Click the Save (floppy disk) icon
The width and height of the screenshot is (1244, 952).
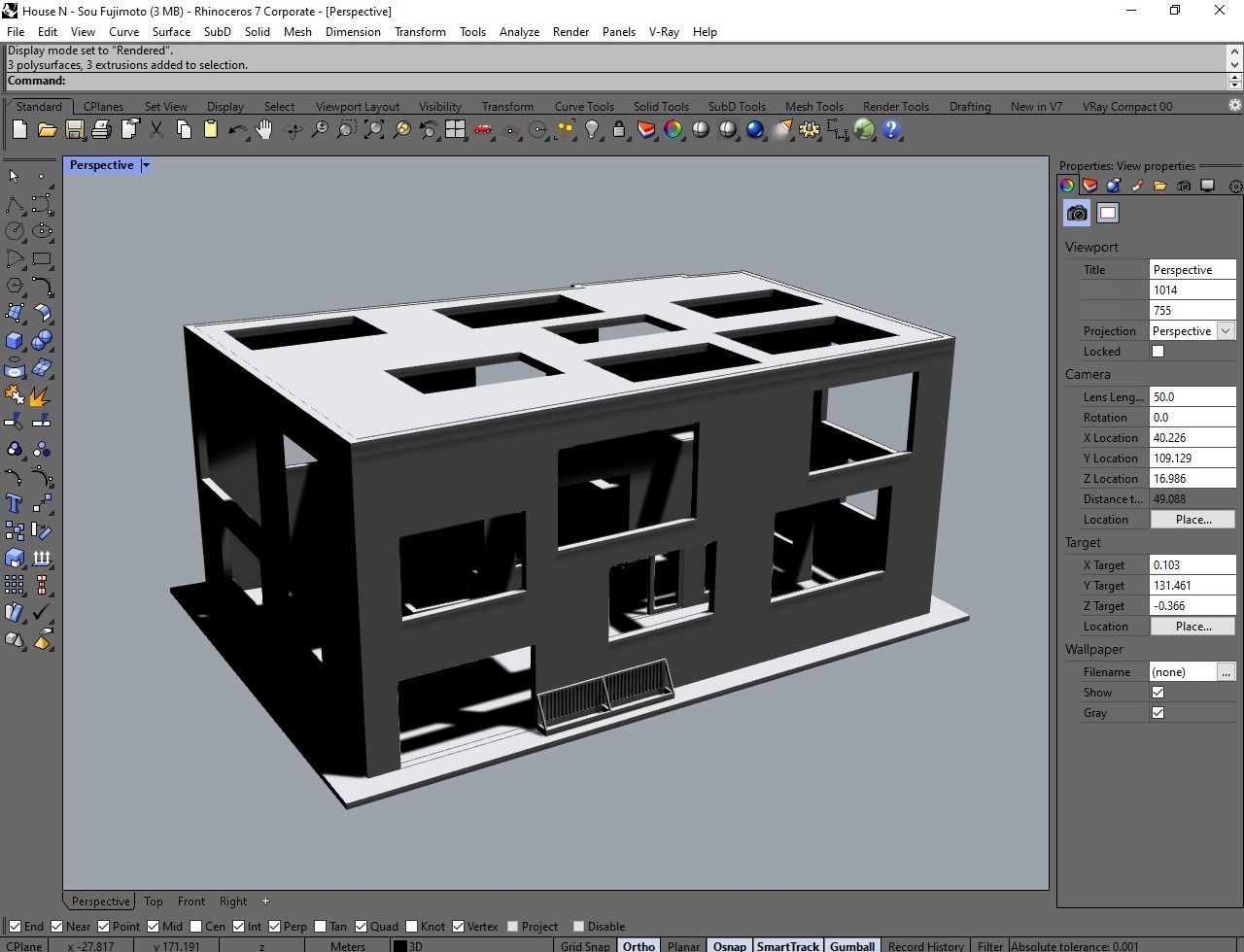click(x=74, y=129)
